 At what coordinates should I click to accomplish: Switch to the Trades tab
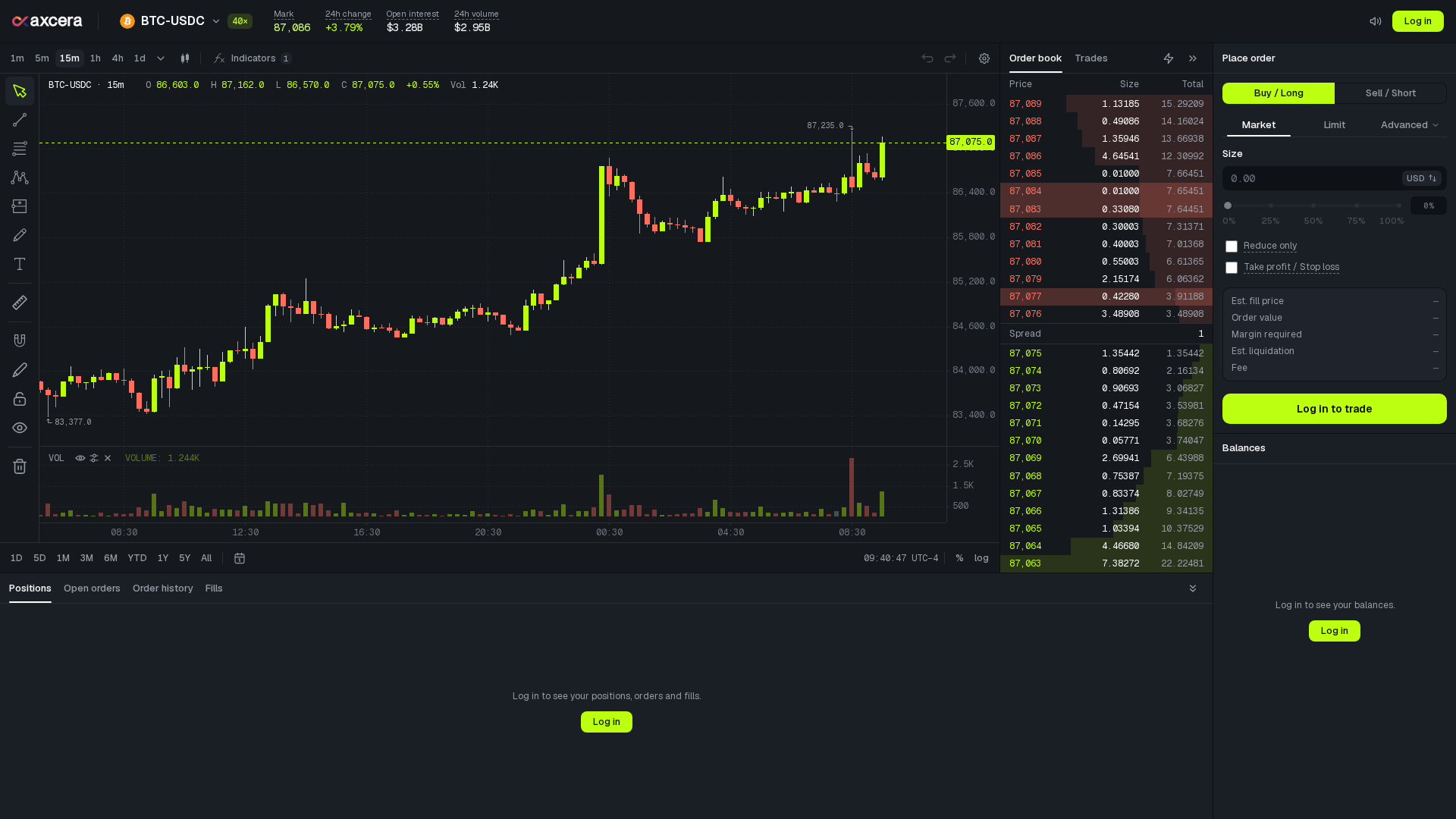click(x=1091, y=58)
